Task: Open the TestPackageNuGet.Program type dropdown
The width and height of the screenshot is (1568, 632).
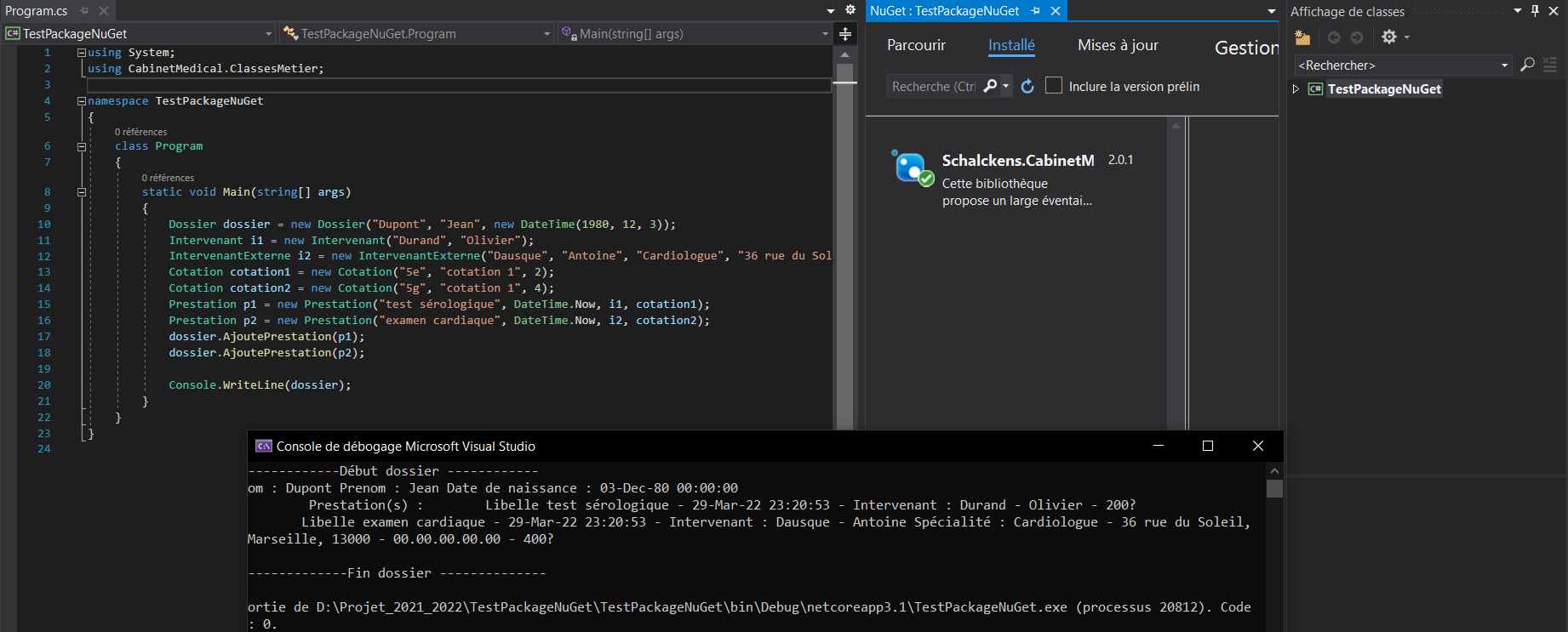Action: (x=417, y=34)
